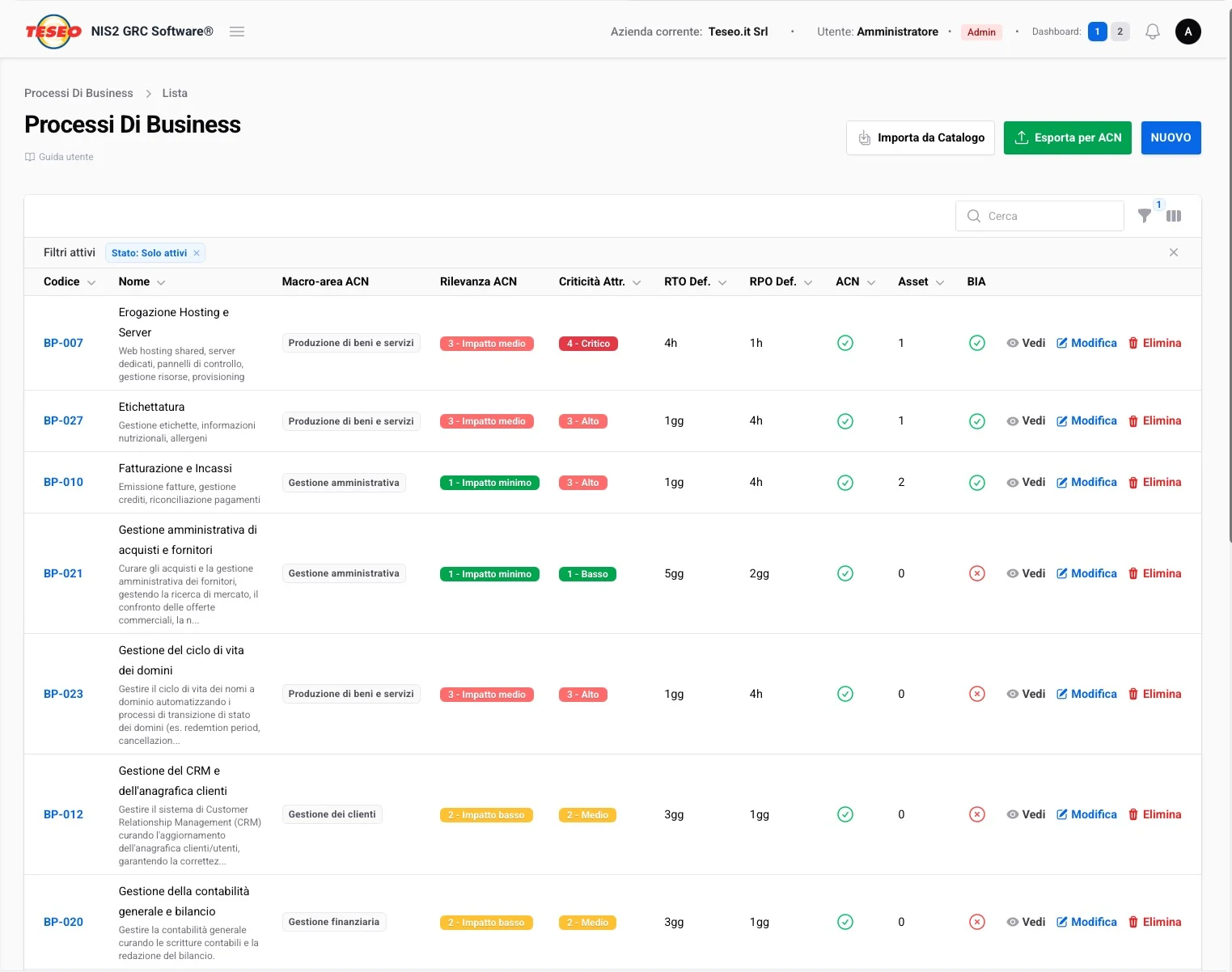The width and height of the screenshot is (1232, 972).
Task: Click the Cerca search field
Action: [1039, 216]
